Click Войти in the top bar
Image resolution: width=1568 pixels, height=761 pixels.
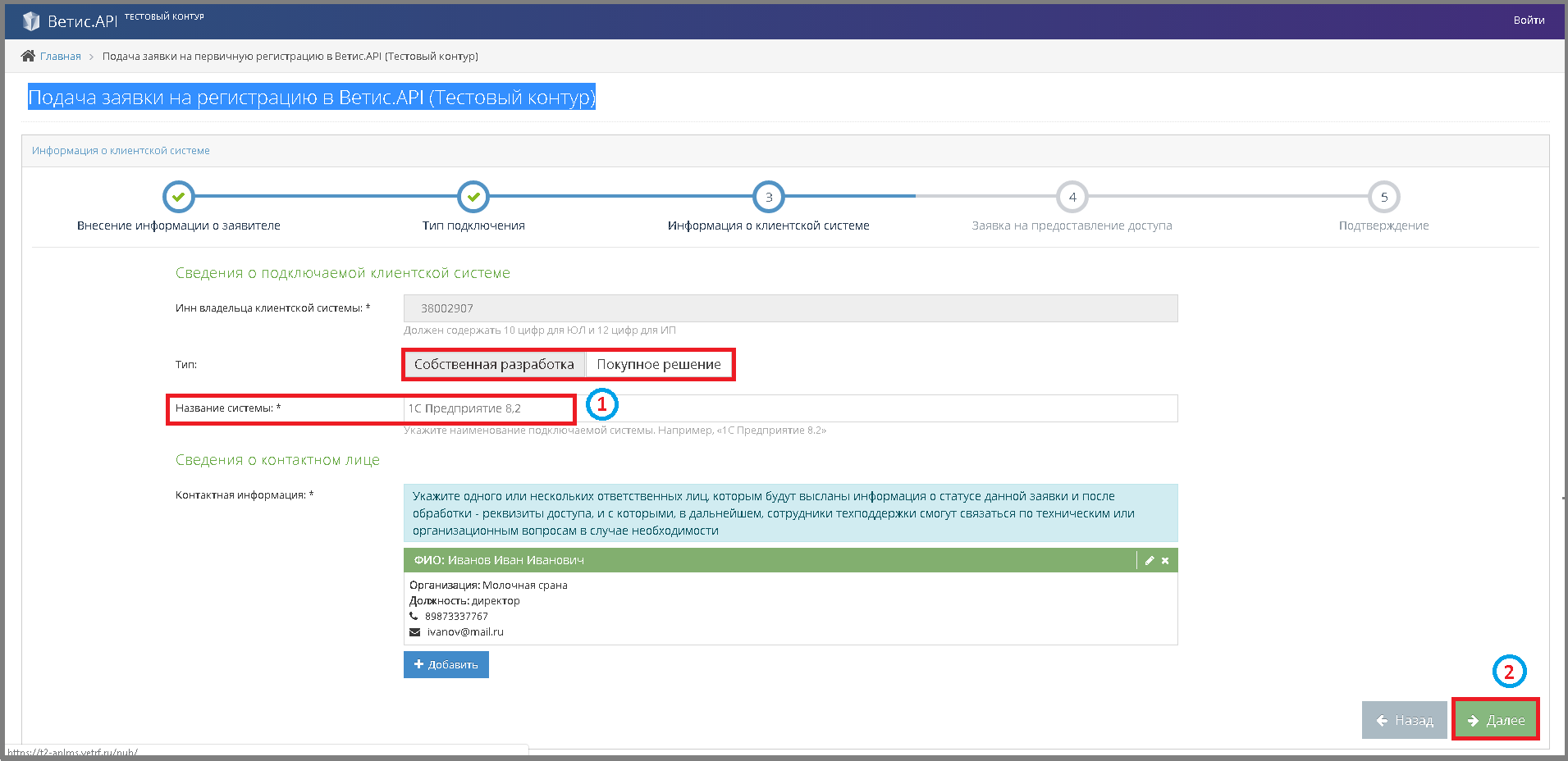click(x=1529, y=21)
